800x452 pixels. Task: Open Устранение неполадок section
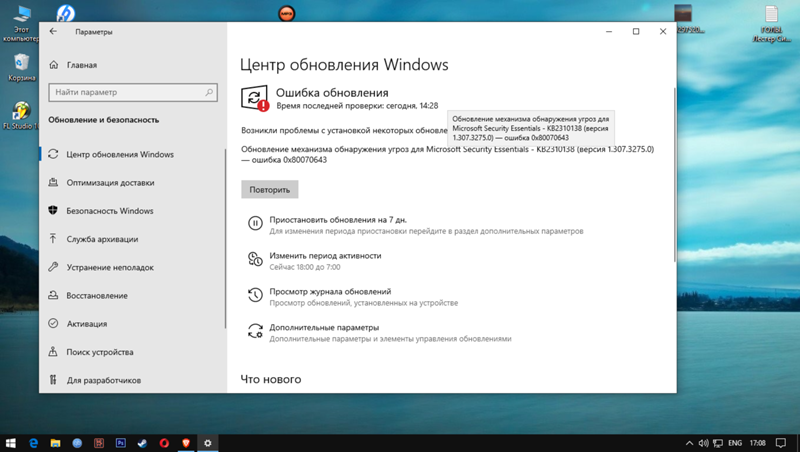[x=110, y=267]
